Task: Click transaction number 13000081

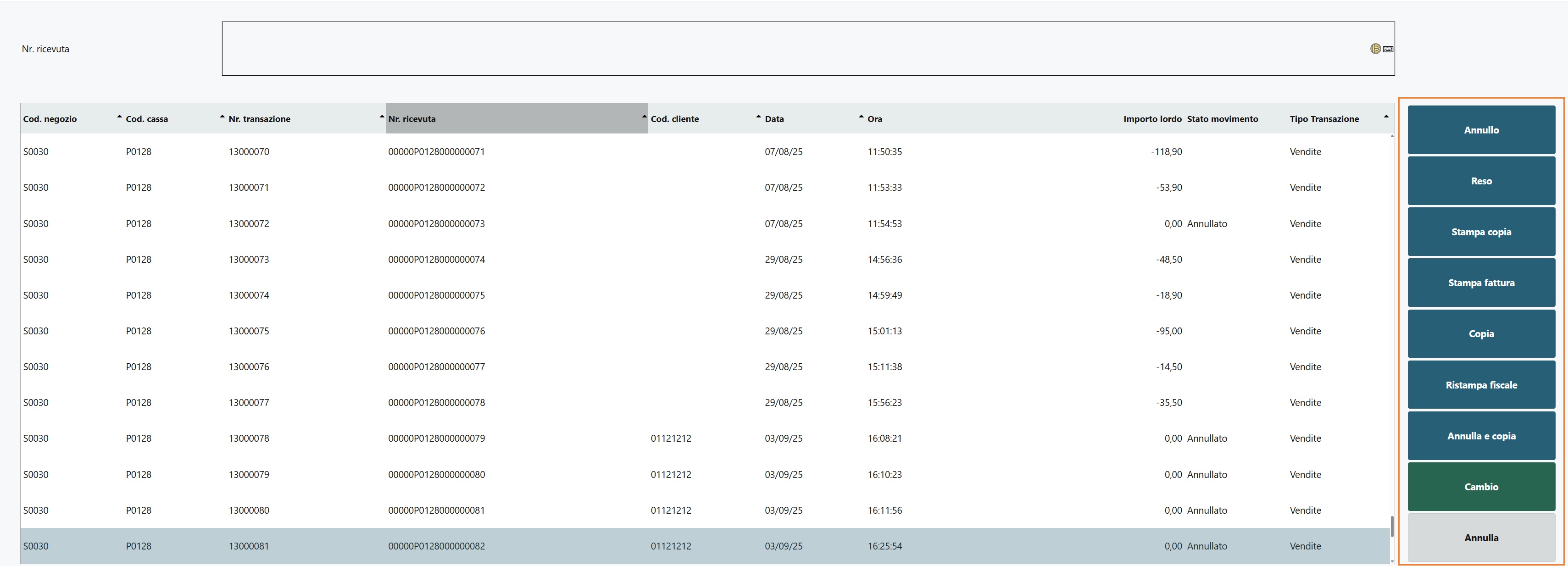Action: point(249,546)
